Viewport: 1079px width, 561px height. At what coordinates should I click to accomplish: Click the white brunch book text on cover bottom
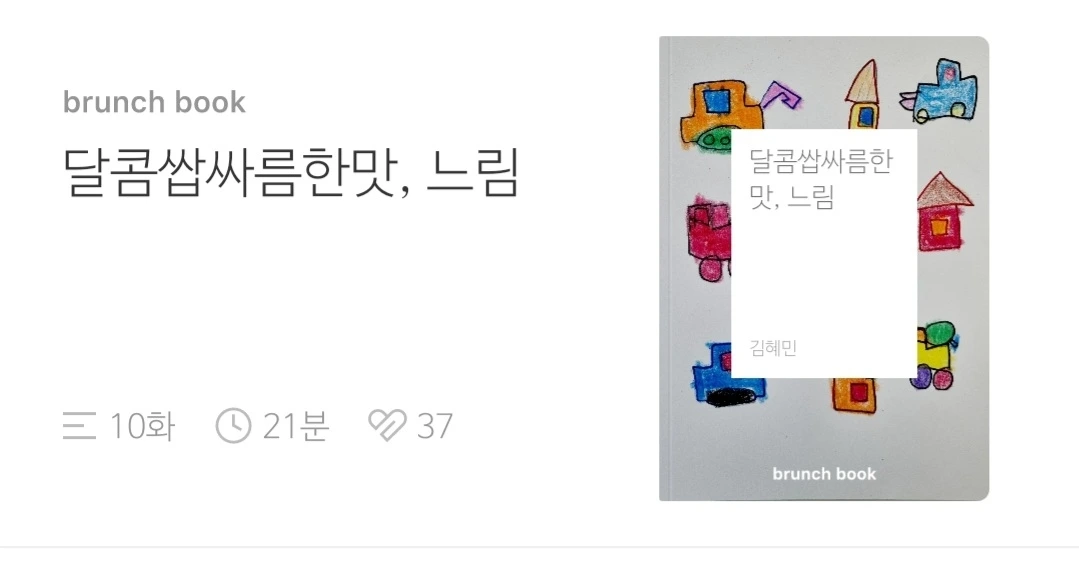point(824,474)
